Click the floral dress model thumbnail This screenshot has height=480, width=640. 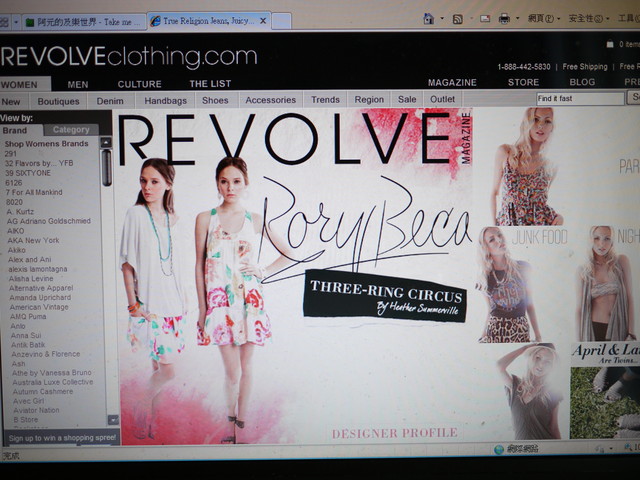[525, 167]
